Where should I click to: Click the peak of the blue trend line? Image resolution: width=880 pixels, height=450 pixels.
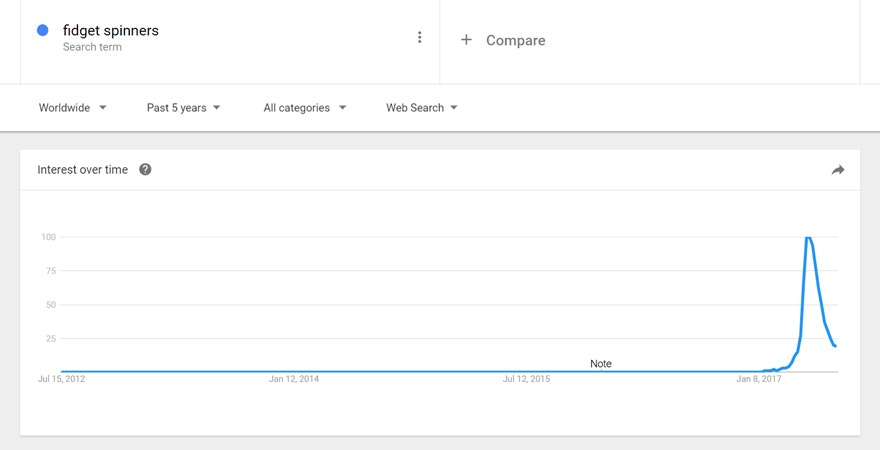point(808,238)
